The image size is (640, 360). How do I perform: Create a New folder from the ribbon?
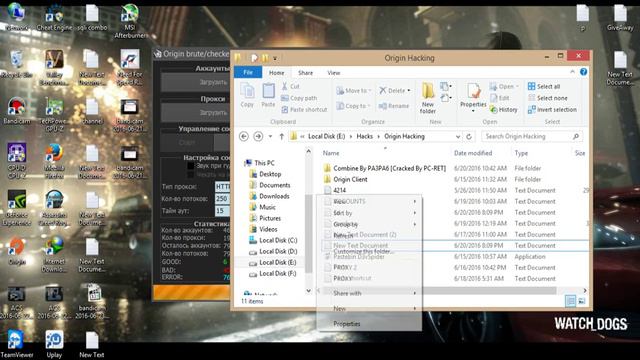428,98
